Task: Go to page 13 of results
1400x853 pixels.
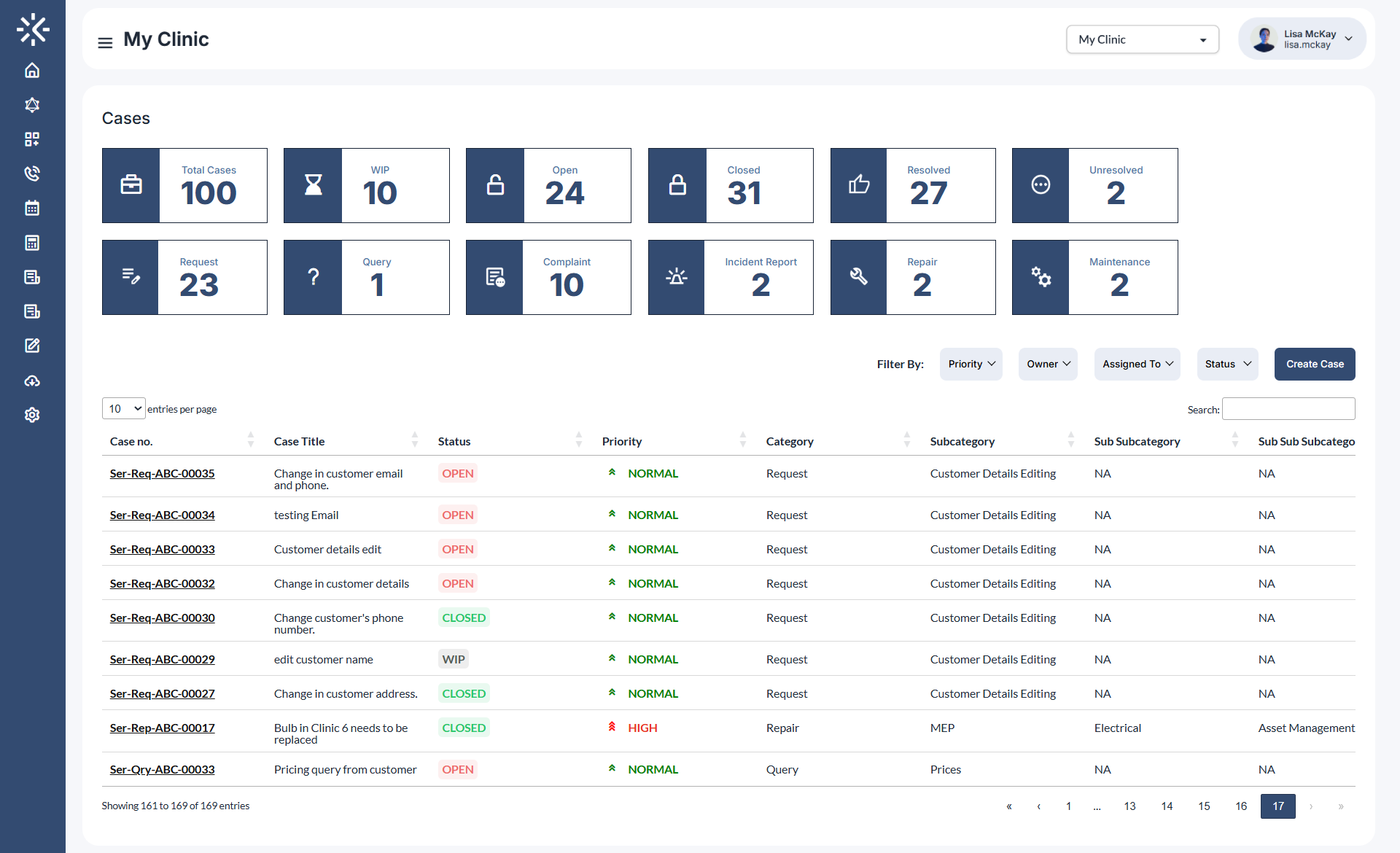Action: click(1129, 806)
